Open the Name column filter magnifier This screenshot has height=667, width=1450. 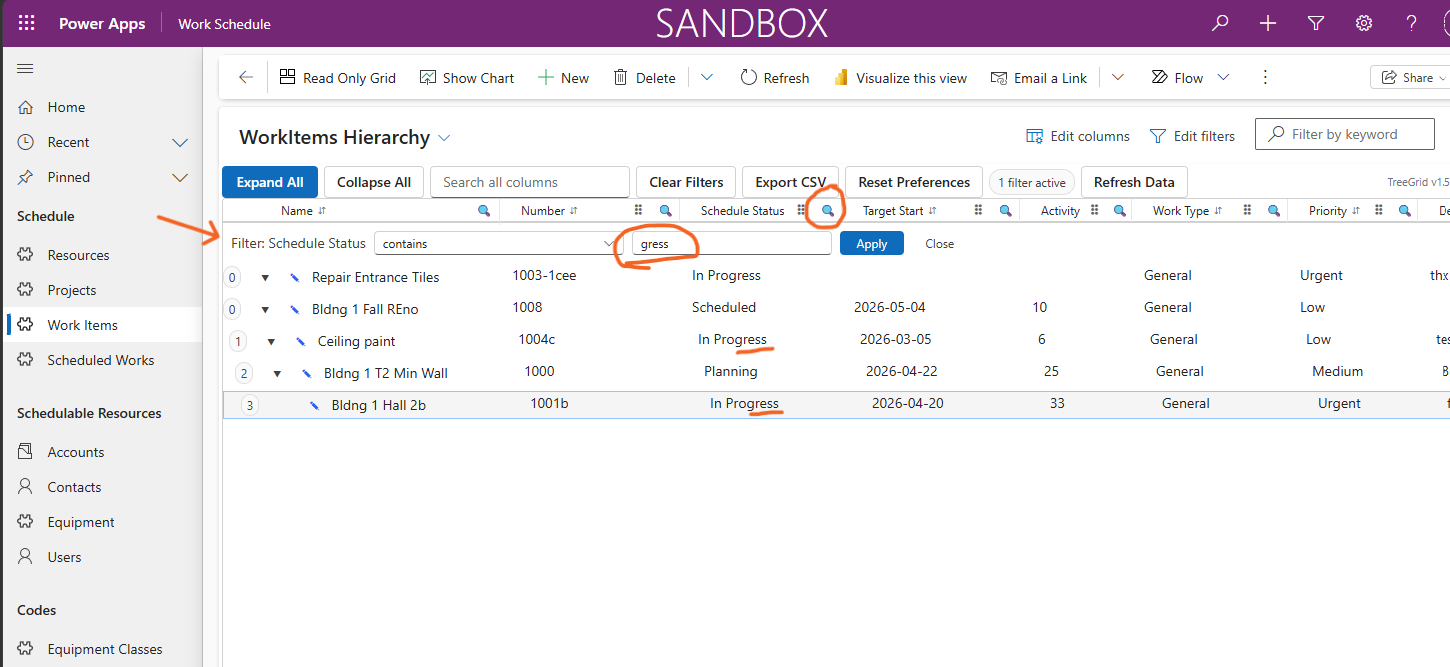point(484,211)
